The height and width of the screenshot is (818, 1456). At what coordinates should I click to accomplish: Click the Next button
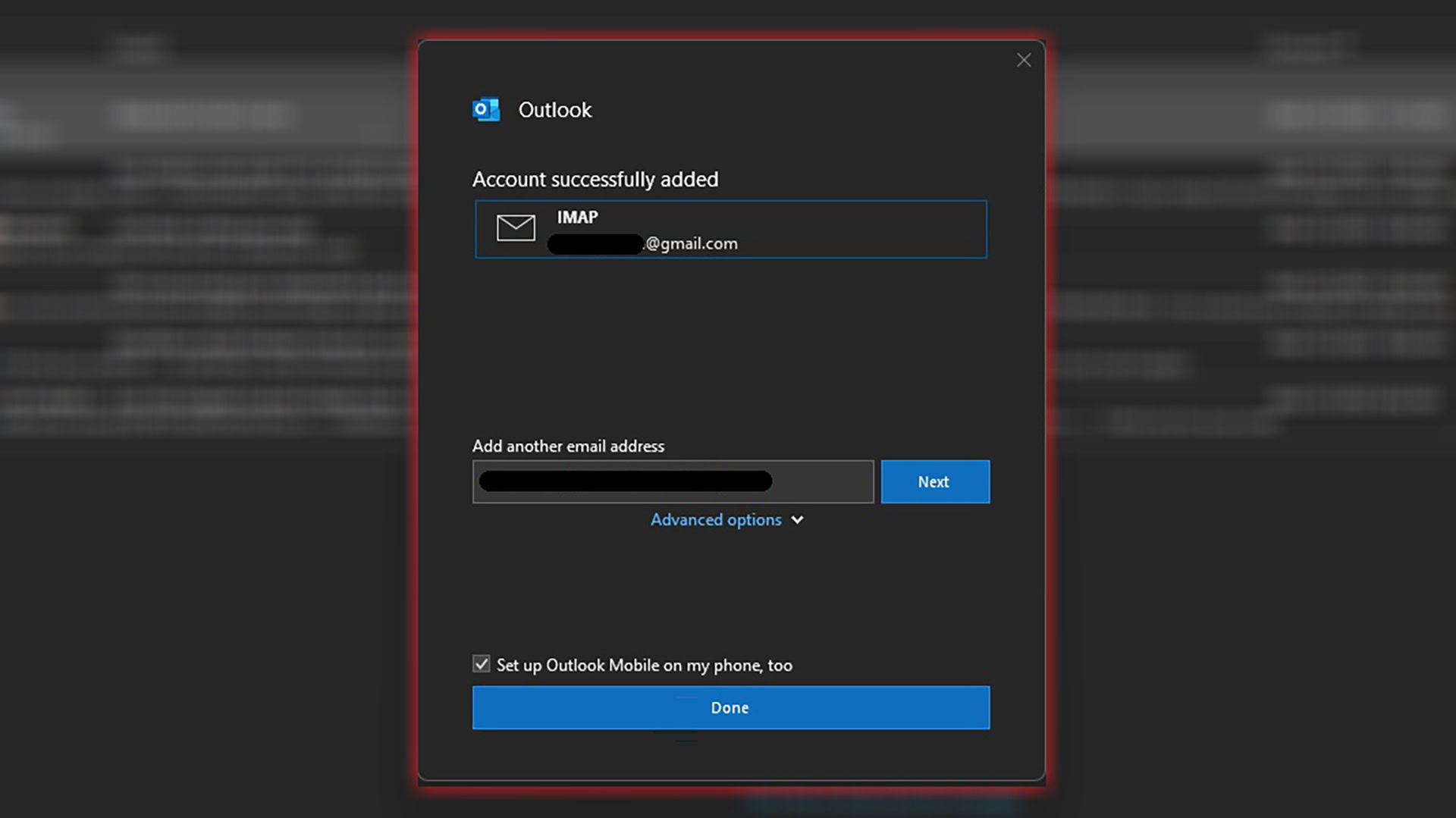coord(935,481)
